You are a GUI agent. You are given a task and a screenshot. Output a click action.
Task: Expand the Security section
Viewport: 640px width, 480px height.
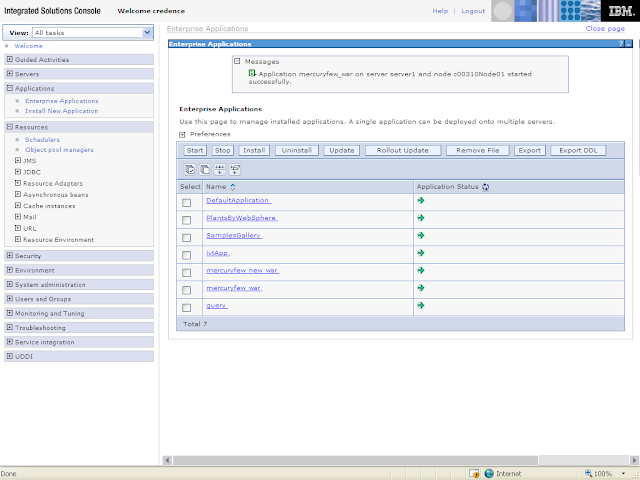10,256
